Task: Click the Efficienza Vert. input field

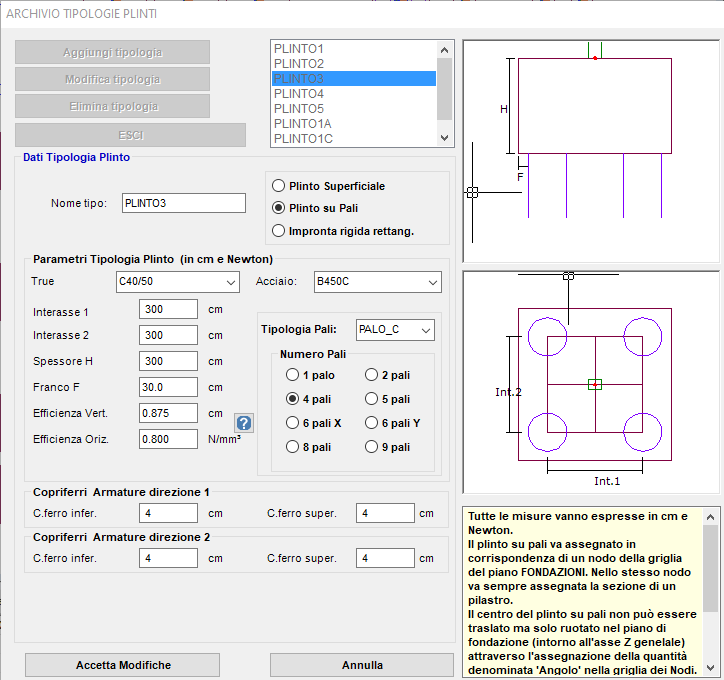Action: [169, 413]
